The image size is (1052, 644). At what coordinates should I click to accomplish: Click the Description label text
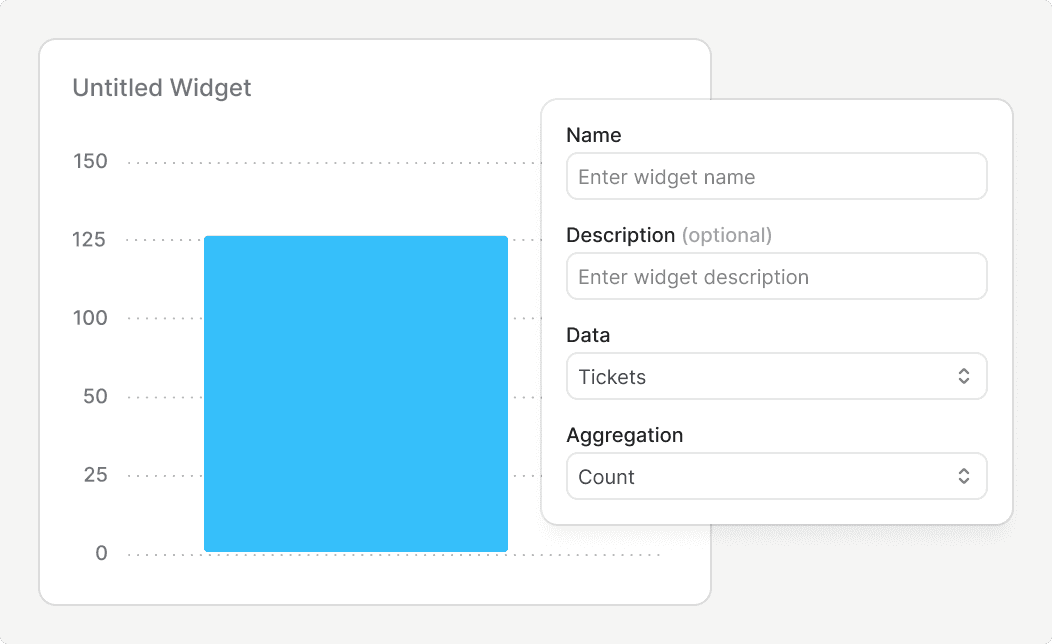point(620,235)
